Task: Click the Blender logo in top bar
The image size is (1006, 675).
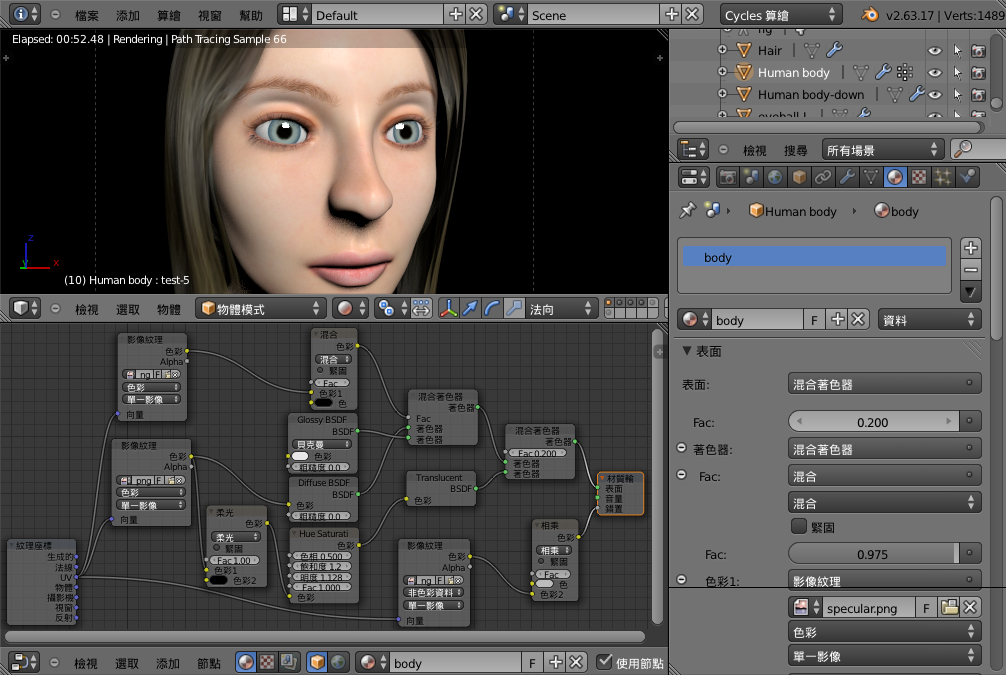Action: (x=870, y=14)
